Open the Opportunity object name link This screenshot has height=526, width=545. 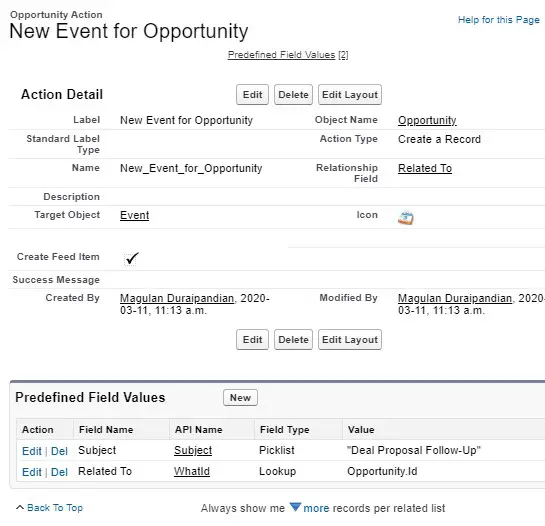[x=427, y=120]
